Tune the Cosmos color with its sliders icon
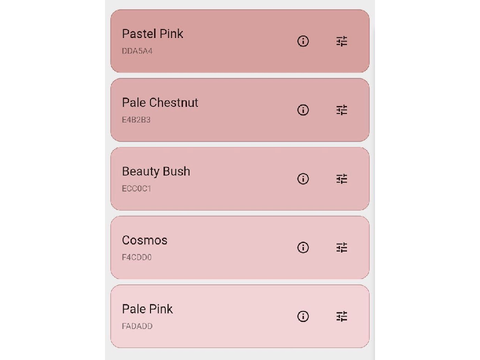Viewport: 480px width, 360px height. coord(341,247)
